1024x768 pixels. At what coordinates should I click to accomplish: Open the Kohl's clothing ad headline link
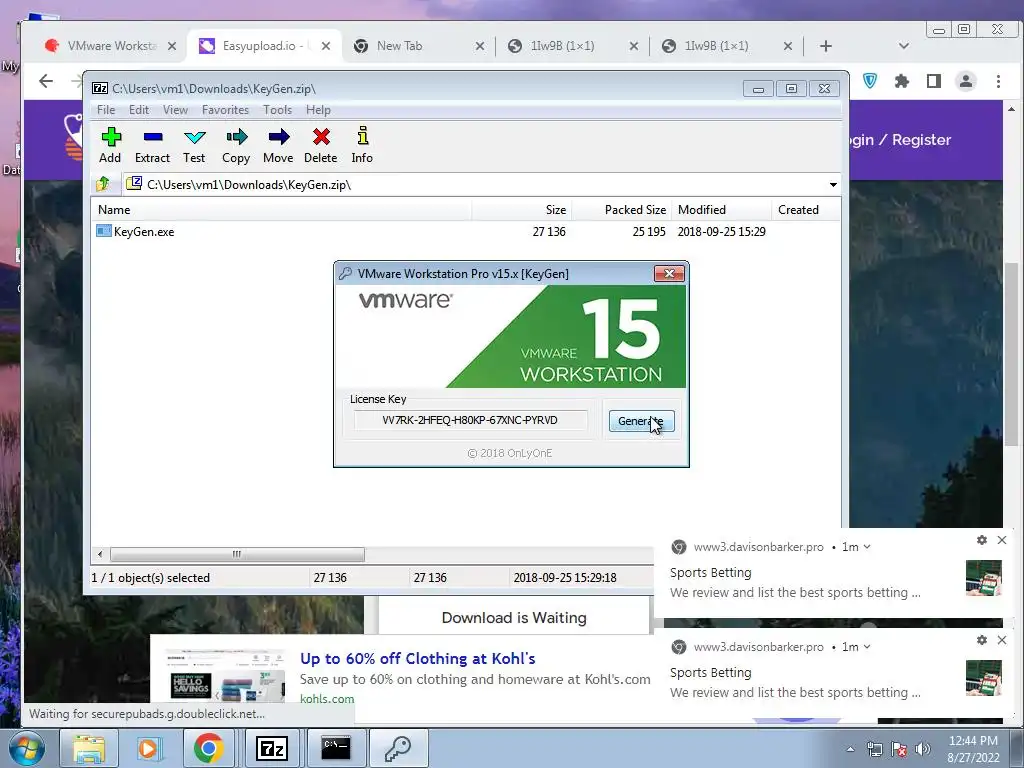pos(418,658)
